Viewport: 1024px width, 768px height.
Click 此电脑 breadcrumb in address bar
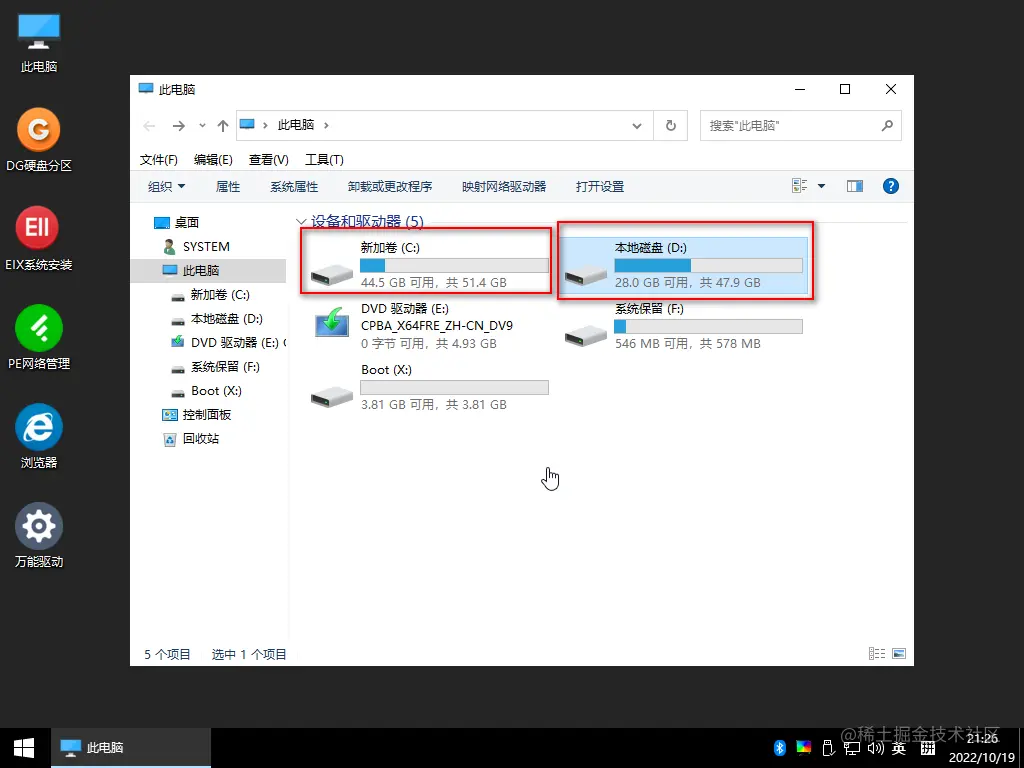296,125
